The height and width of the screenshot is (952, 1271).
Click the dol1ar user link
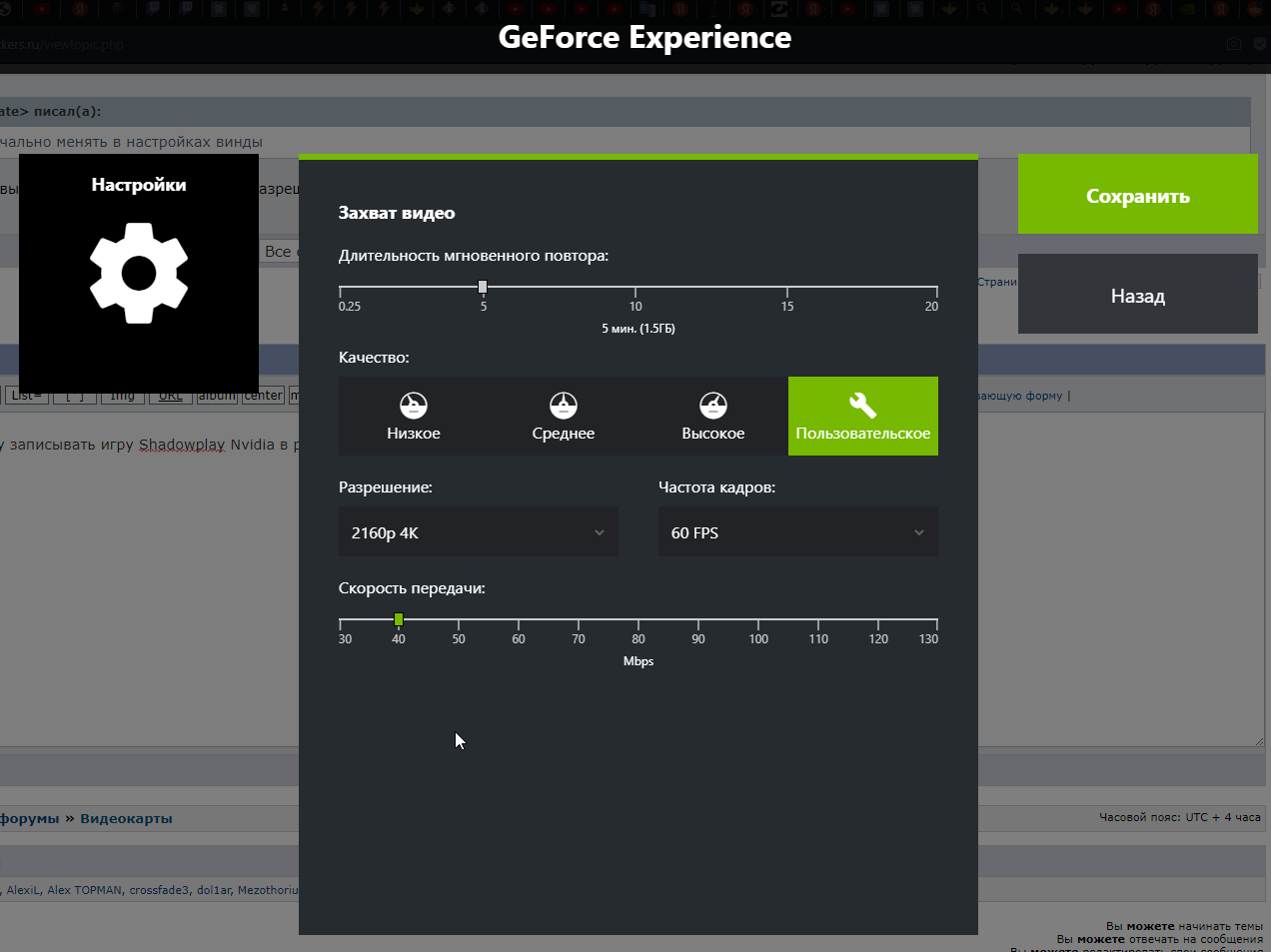(214, 890)
